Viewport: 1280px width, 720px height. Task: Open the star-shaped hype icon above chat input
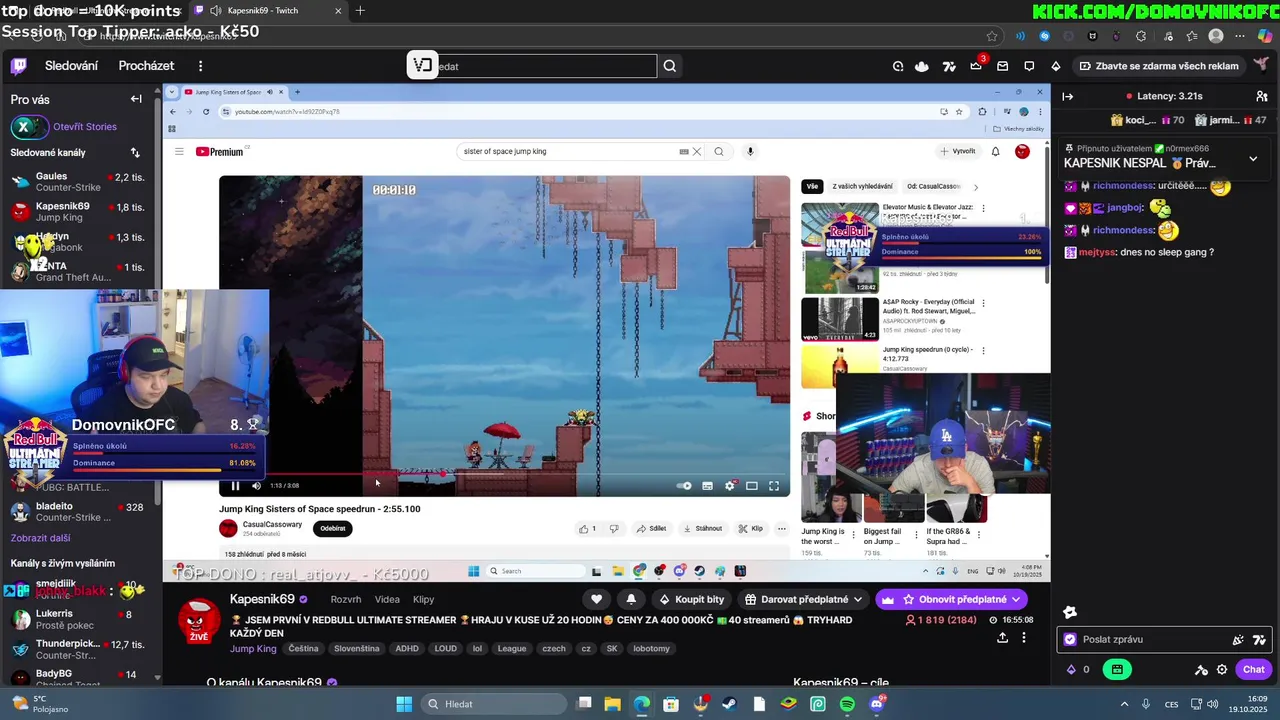tap(1070, 611)
